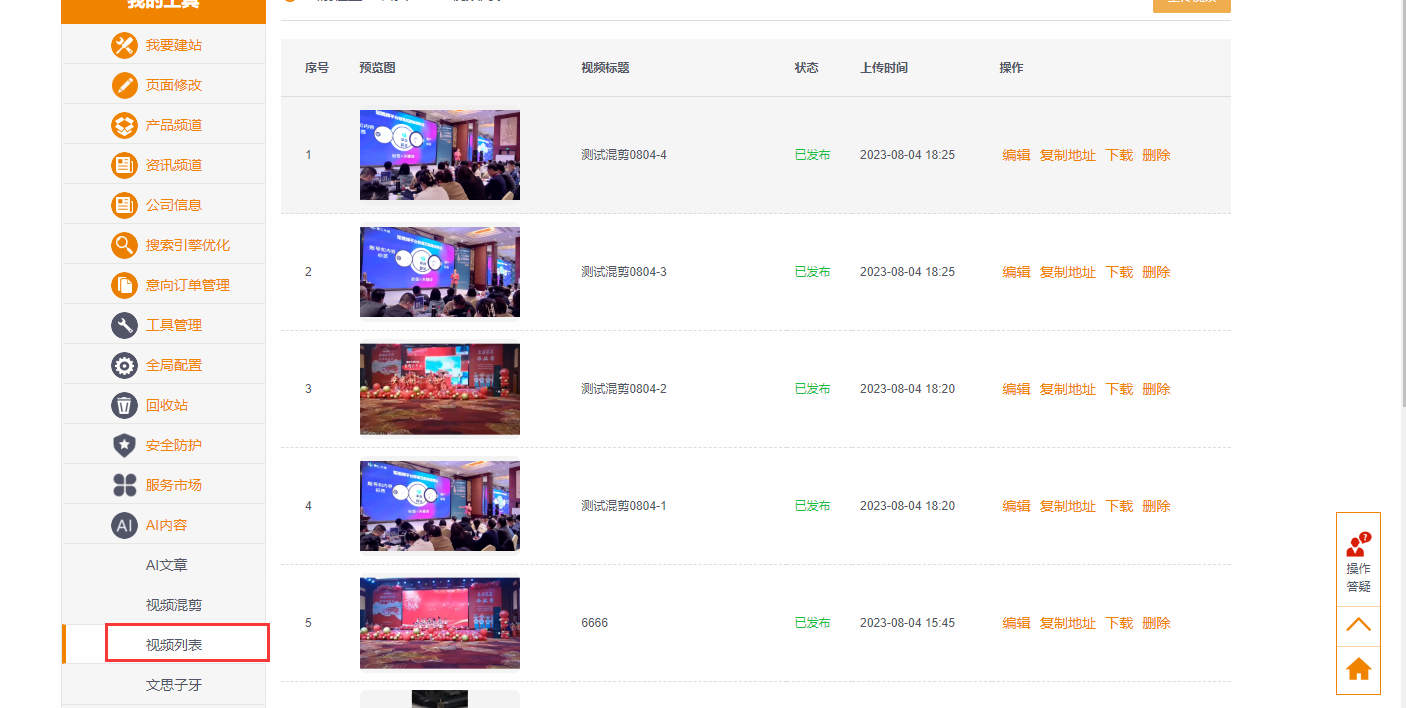Select 视频混剪 submenu item
The height and width of the screenshot is (708, 1406).
174,605
